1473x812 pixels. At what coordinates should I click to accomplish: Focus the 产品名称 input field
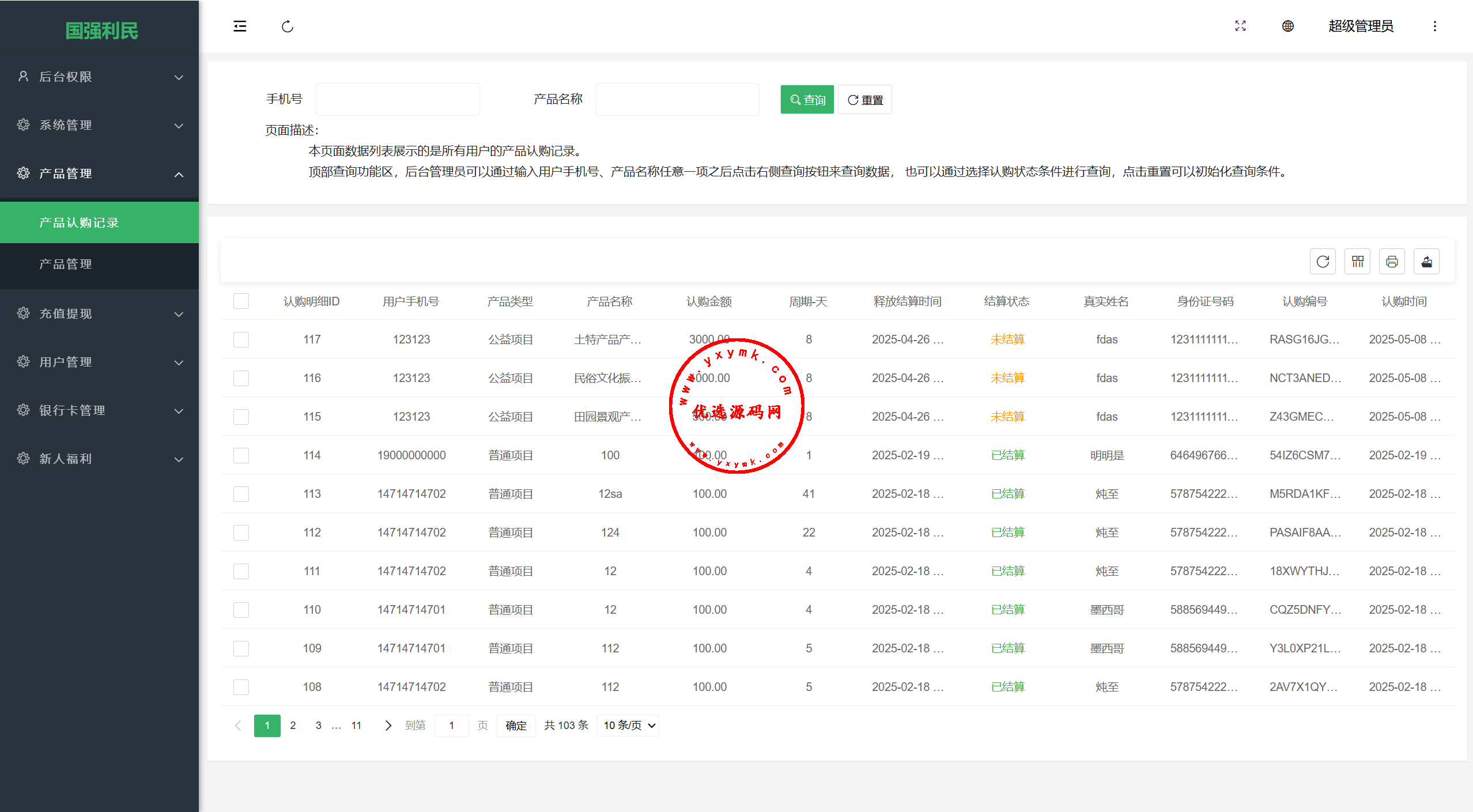coord(677,99)
